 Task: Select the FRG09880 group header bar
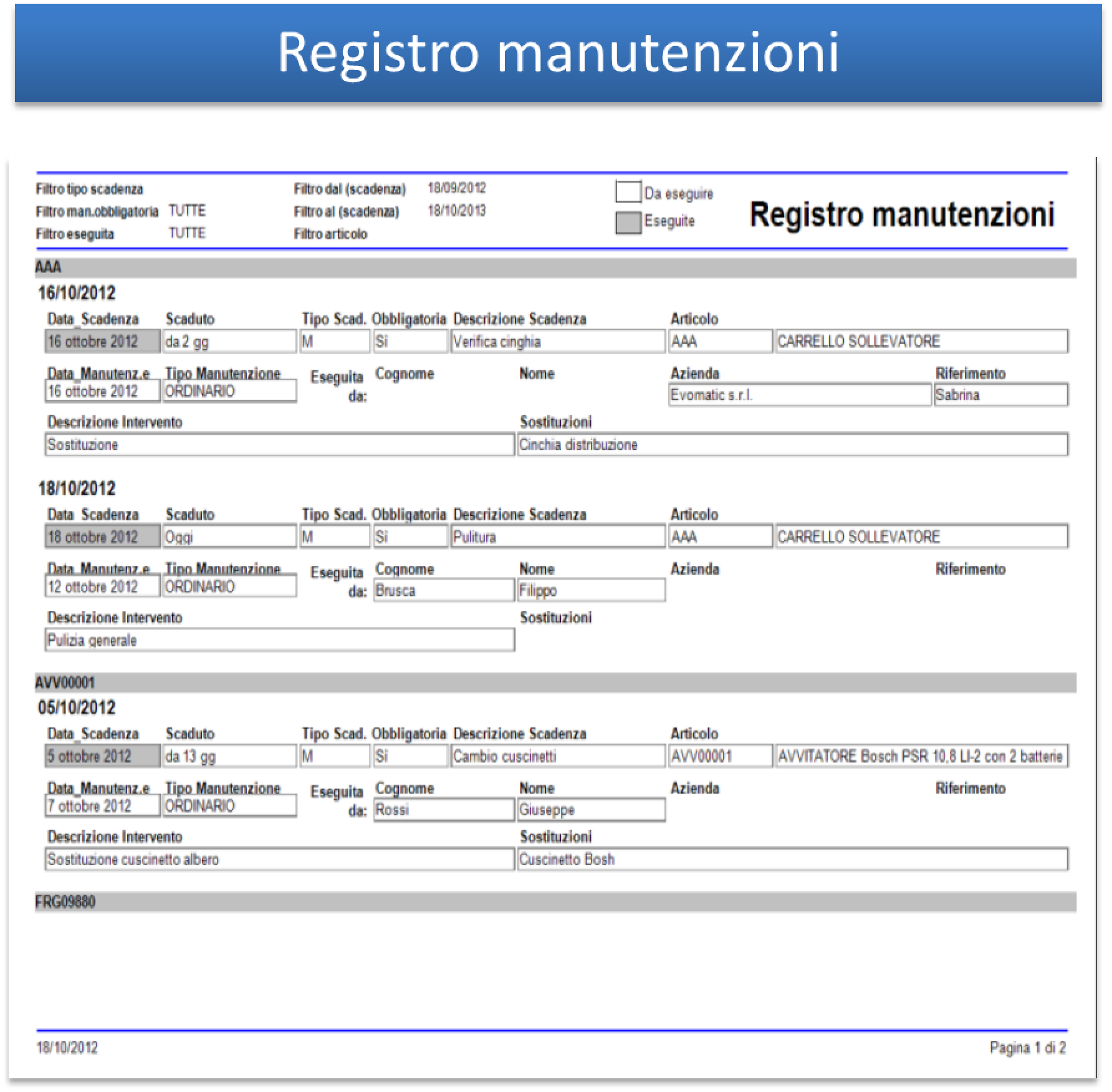555,902
